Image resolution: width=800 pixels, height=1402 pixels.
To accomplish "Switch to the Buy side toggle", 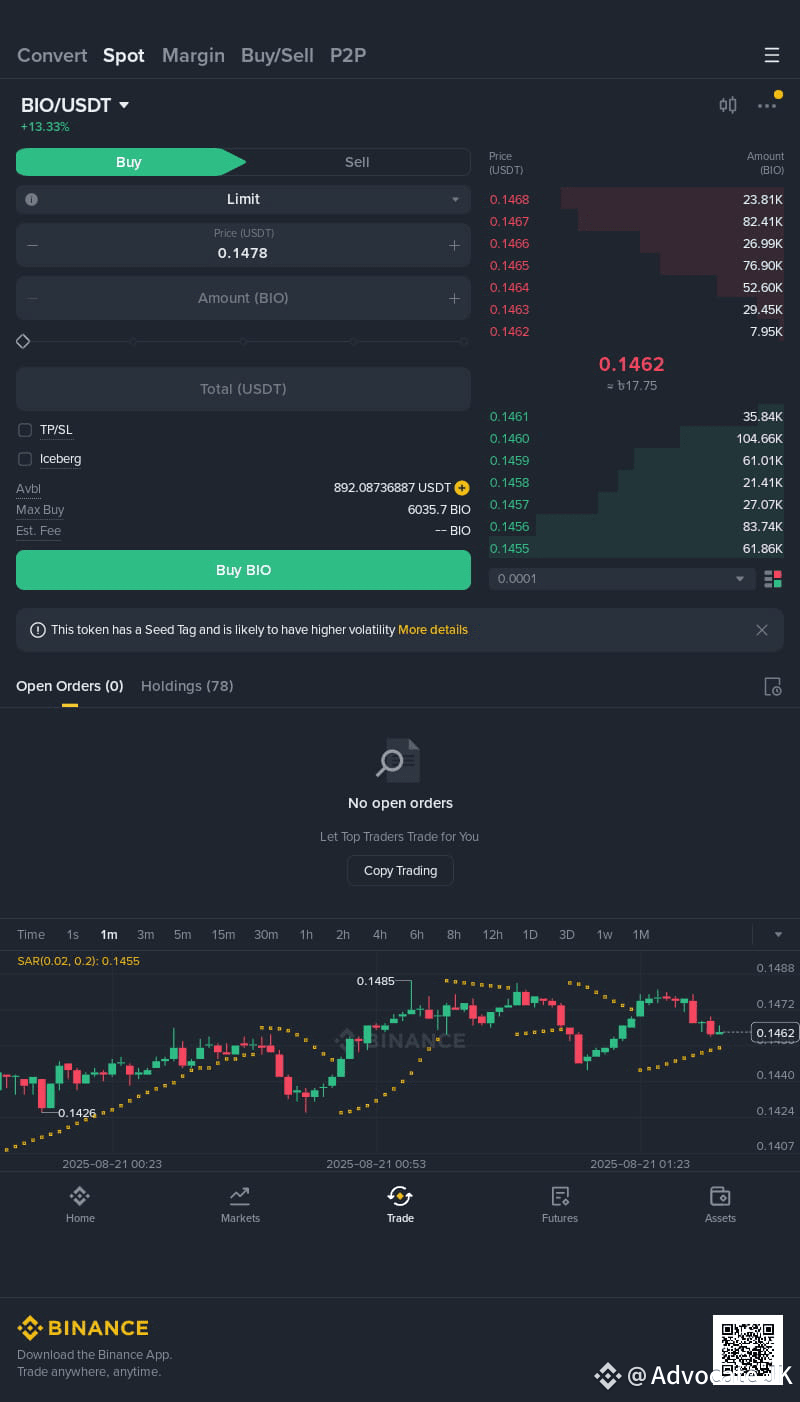I will 129,162.
